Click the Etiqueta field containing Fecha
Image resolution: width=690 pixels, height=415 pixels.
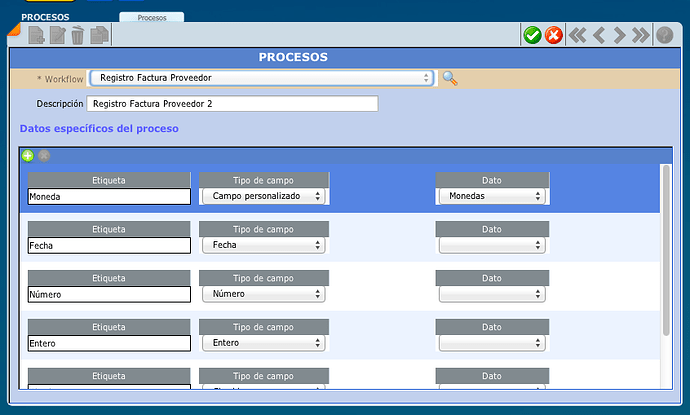pos(109,246)
